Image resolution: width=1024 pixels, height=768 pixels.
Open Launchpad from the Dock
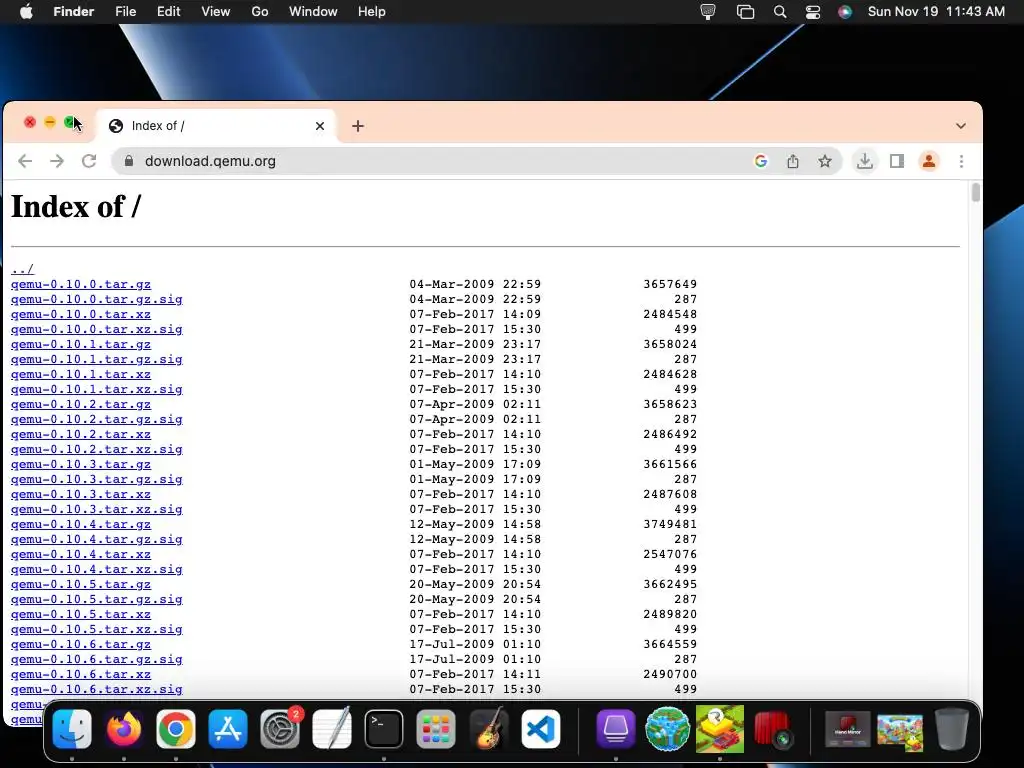(436, 729)
